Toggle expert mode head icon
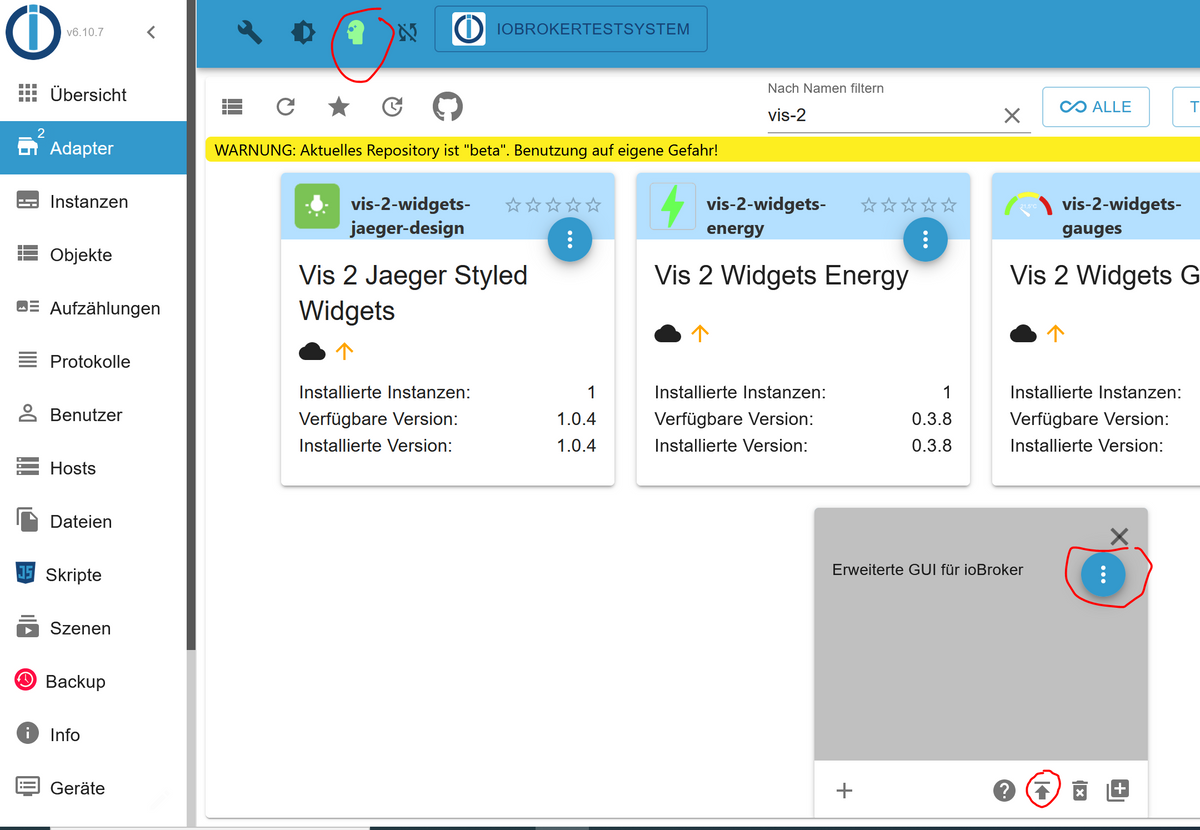The width and height of the screenshot is (1200, 830). coord(355,33)
